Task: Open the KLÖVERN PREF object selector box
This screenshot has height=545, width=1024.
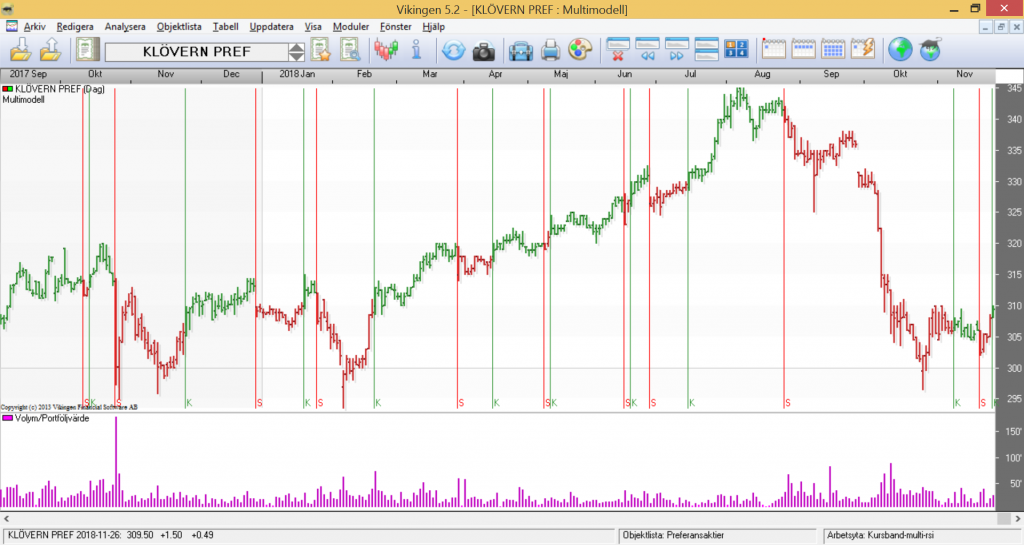Action: click(x=196, y=51)
